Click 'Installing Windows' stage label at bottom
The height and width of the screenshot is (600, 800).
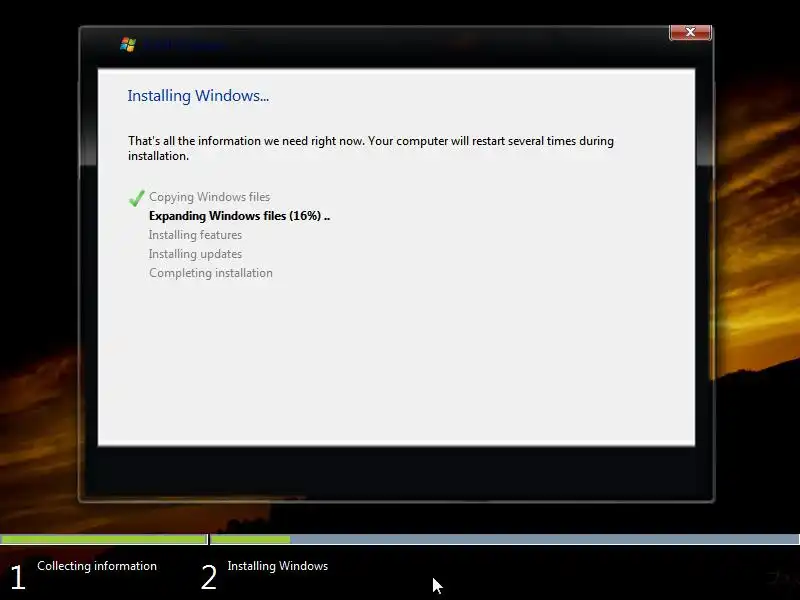[278, 566]
